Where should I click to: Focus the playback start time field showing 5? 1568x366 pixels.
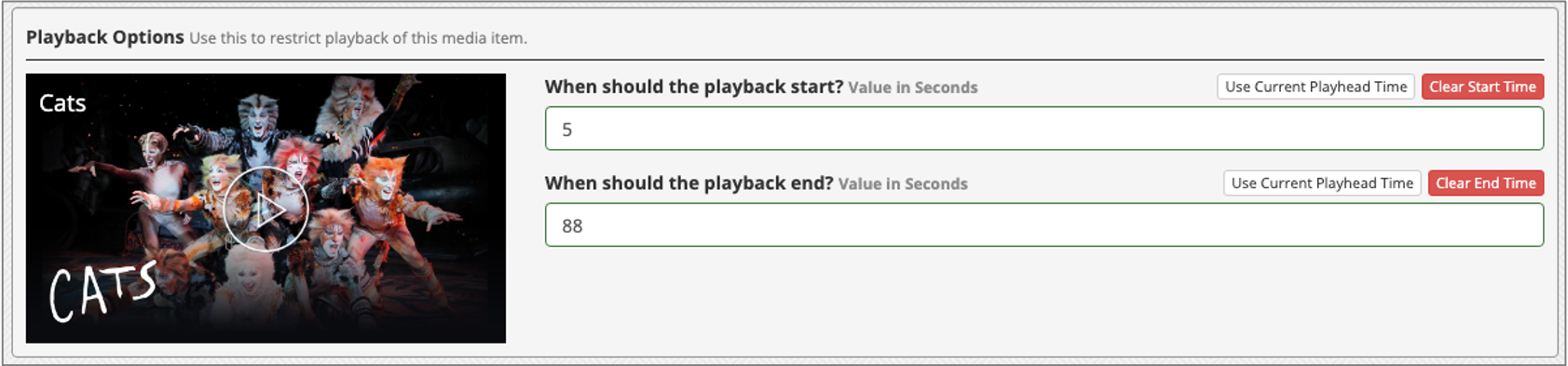click(1043, 129)
